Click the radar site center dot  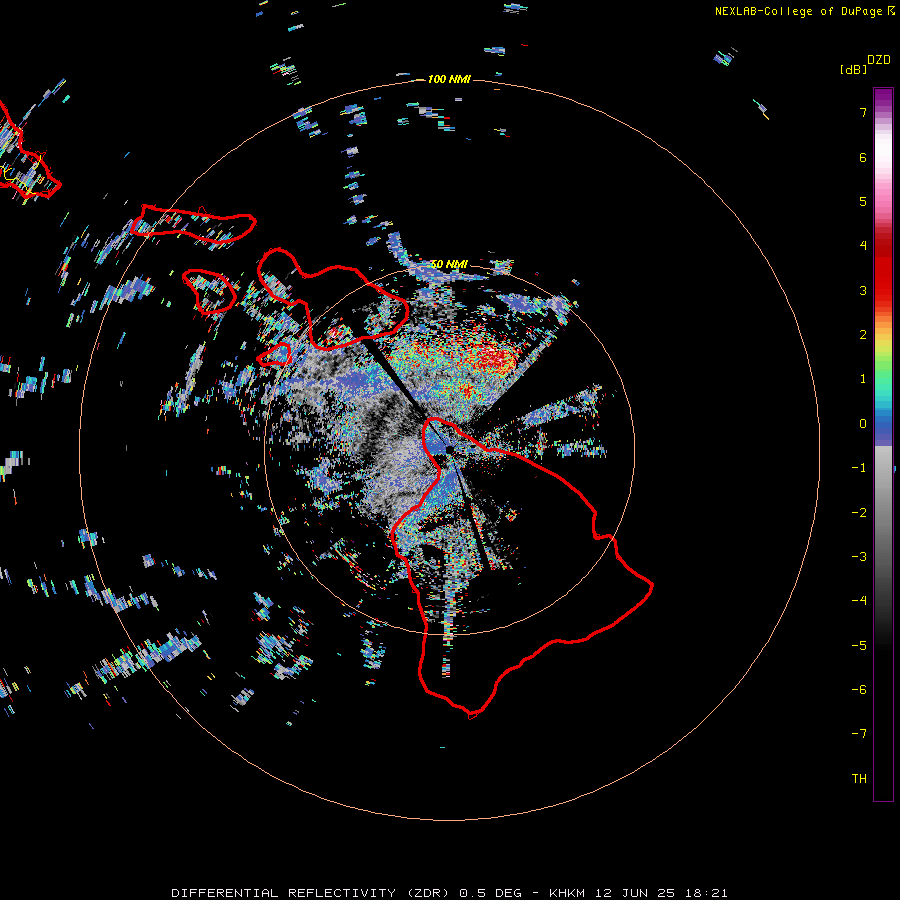[449, 449]
